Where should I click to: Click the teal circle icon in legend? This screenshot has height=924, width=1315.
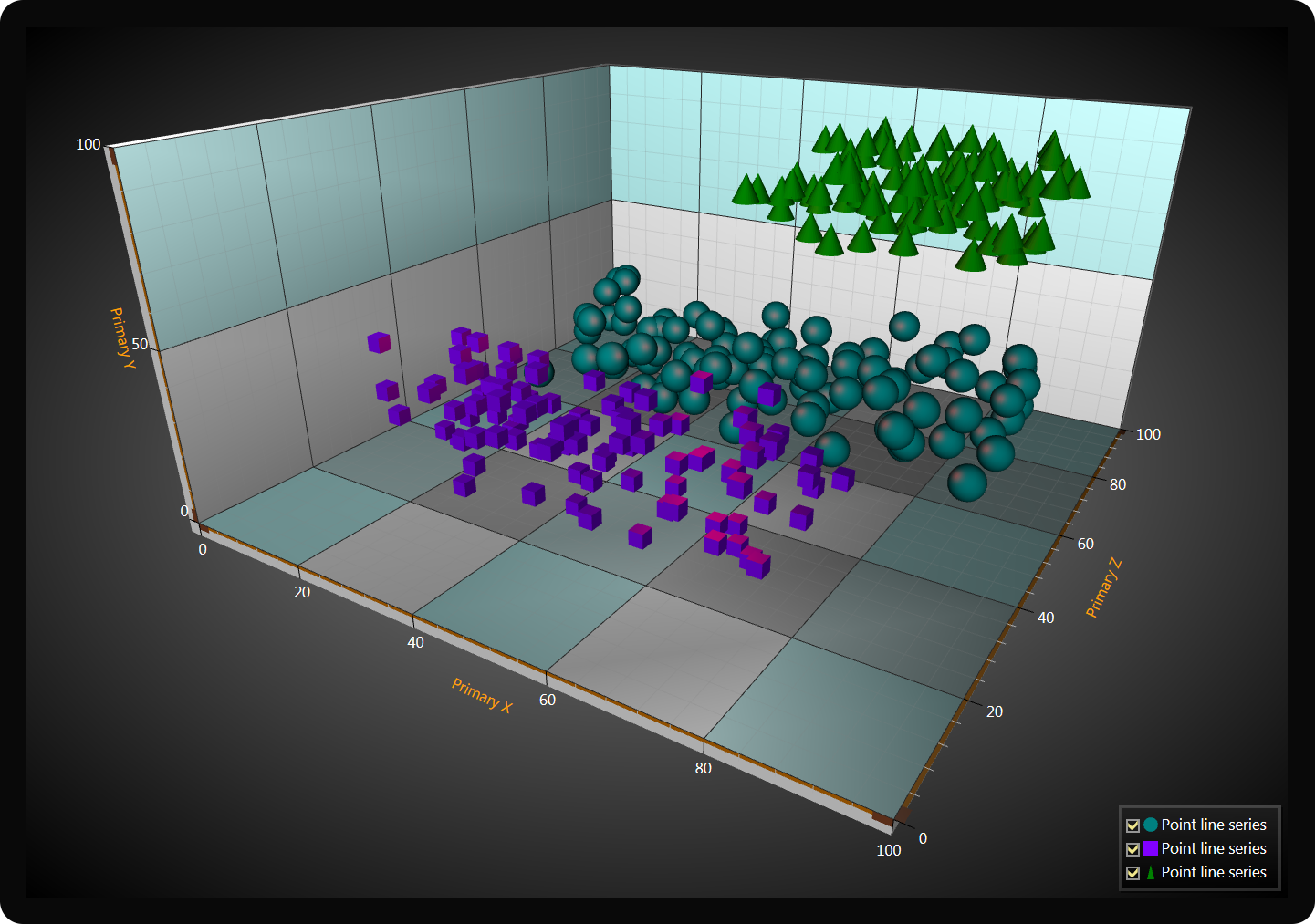click(1151, 825)
